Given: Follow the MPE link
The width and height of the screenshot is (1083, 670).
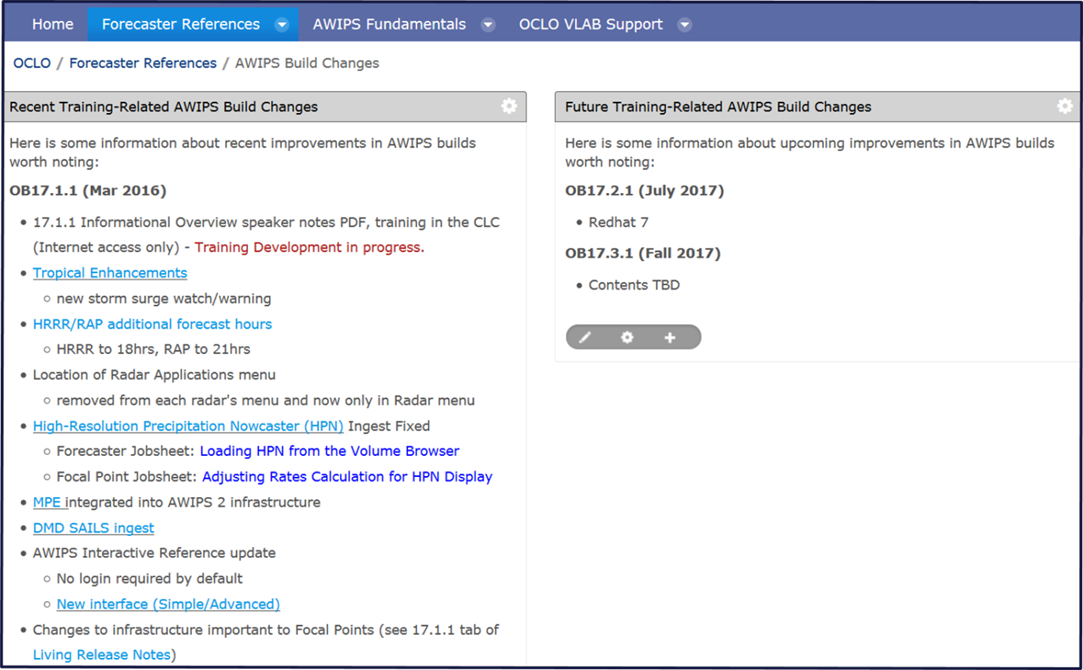Looking at the screenshot, I should click(x=47, y=502).
